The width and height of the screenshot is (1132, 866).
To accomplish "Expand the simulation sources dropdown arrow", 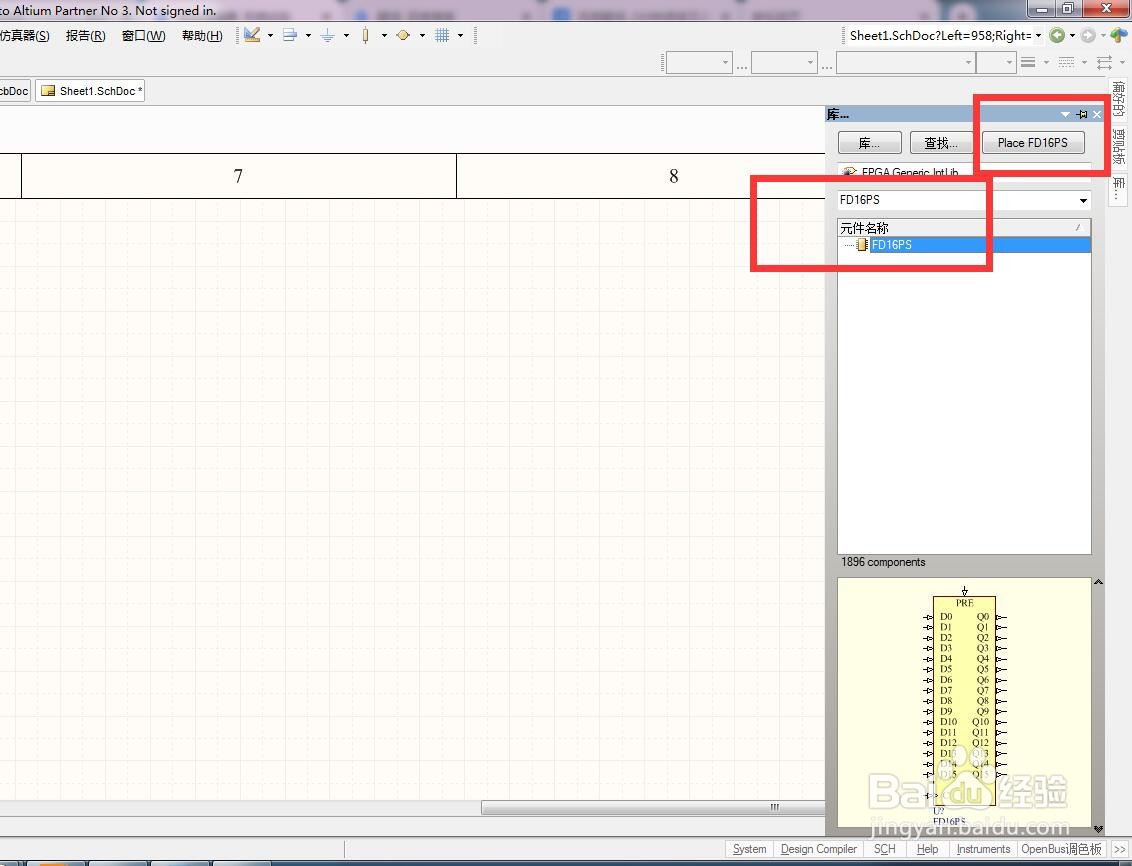I will coord(422,35).
